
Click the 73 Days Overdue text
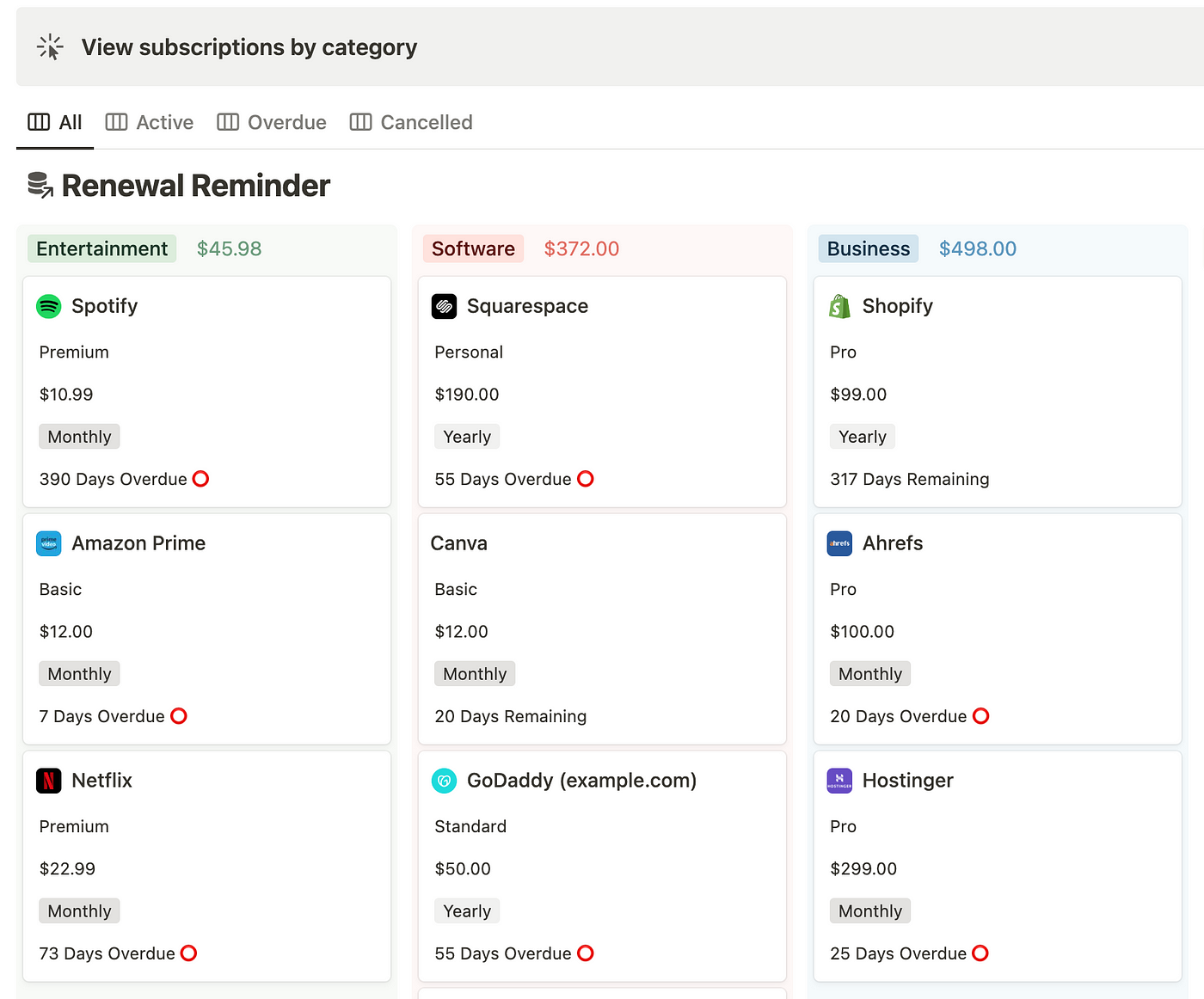(107, 953)
